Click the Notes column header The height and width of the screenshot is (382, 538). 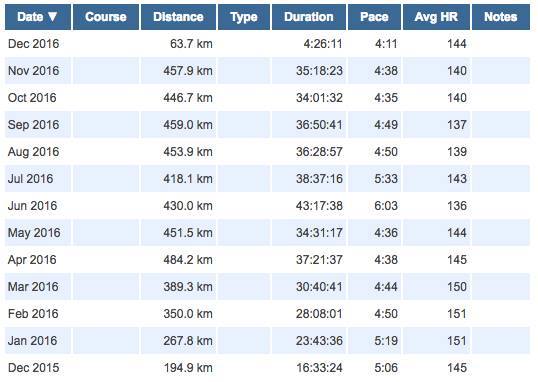[x=501, y=17]
